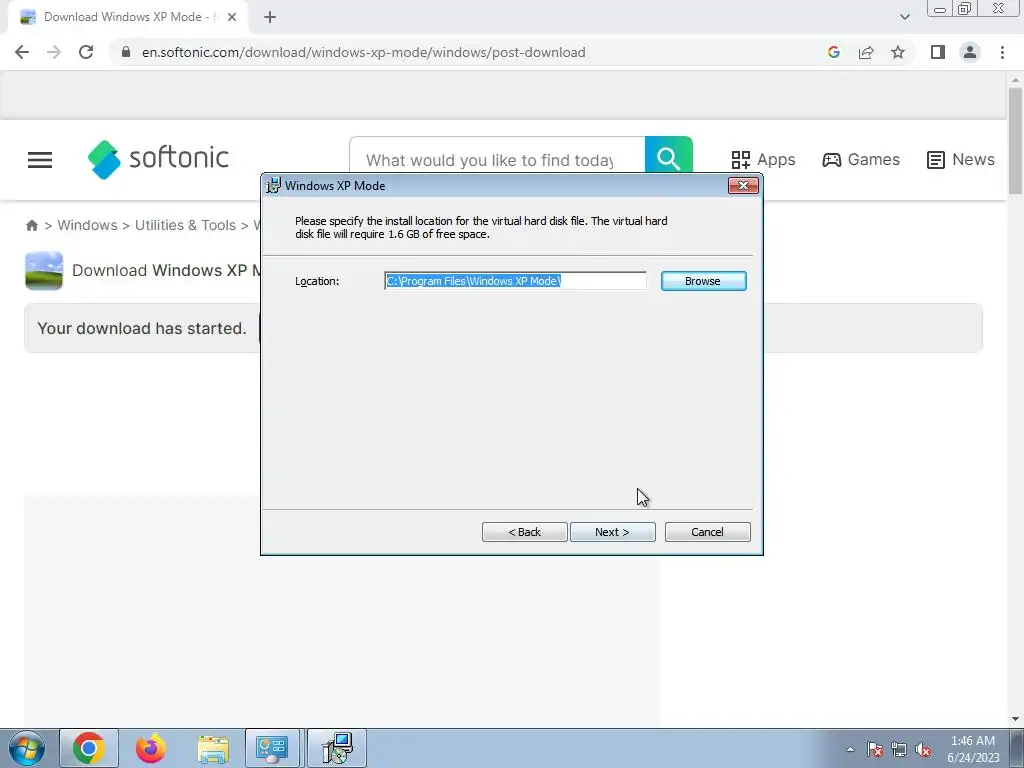
Task: Click the address bar URL
Action: click(x=363, y=52)
